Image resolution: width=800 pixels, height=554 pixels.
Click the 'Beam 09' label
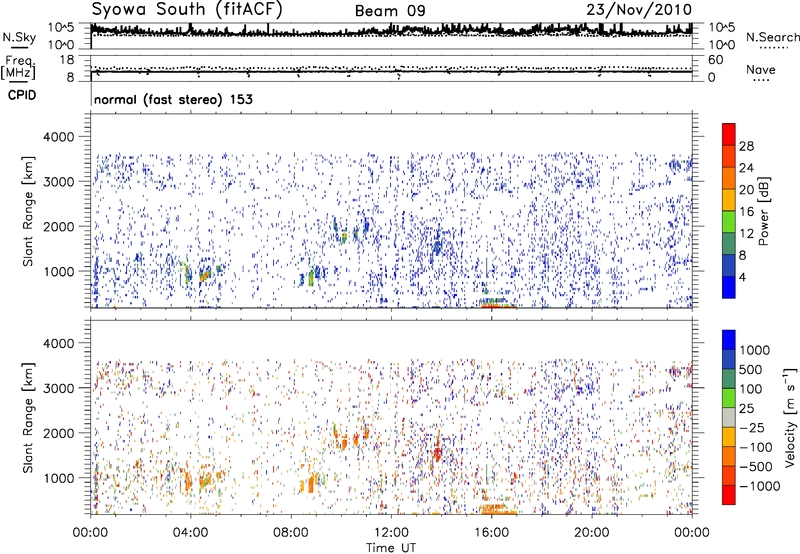pyautogui.click(x=390, y=11)
